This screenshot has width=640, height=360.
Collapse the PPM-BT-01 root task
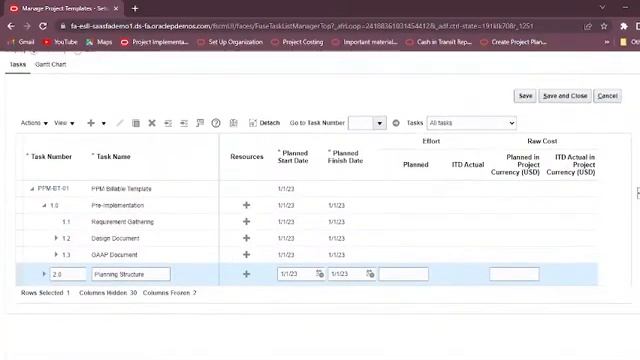[x=32, y=189]
